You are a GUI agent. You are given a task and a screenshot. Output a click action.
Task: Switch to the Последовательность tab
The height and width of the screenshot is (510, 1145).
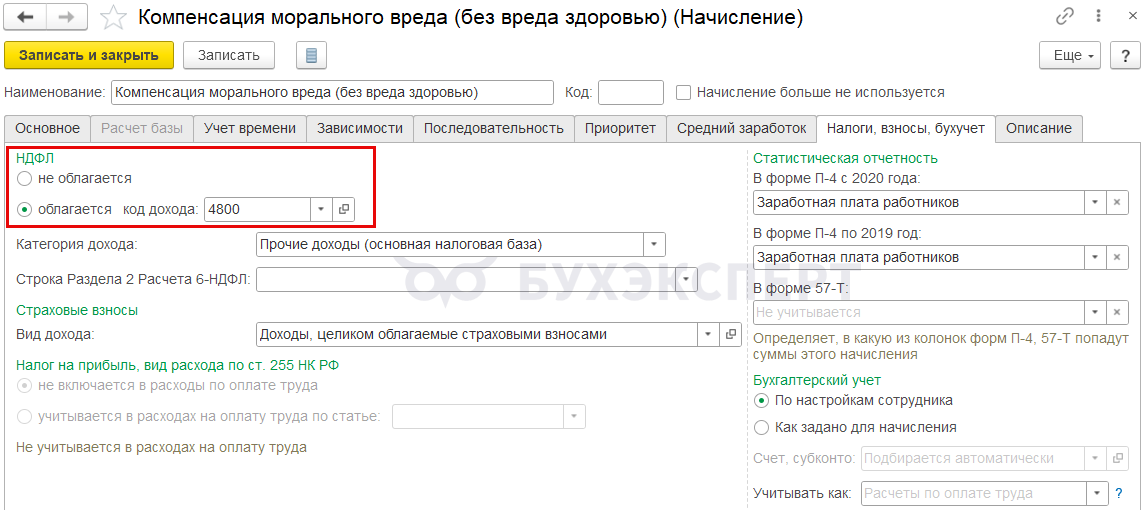pos(494,129)
